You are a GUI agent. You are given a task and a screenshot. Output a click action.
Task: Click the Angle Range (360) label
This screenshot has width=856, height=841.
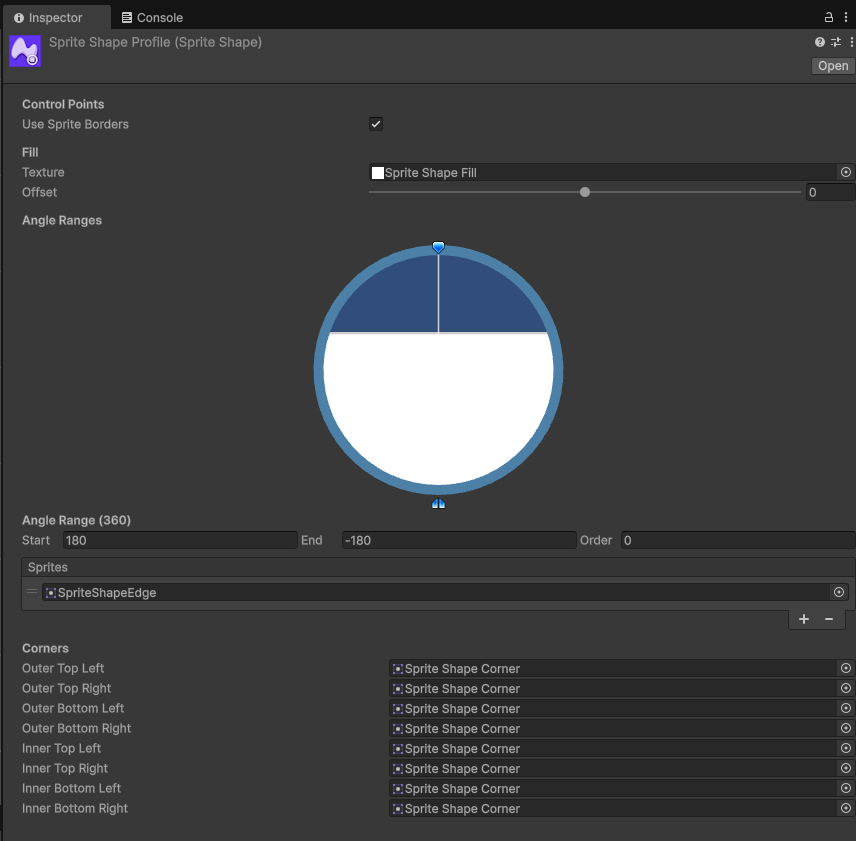click(x=76, y=520)
